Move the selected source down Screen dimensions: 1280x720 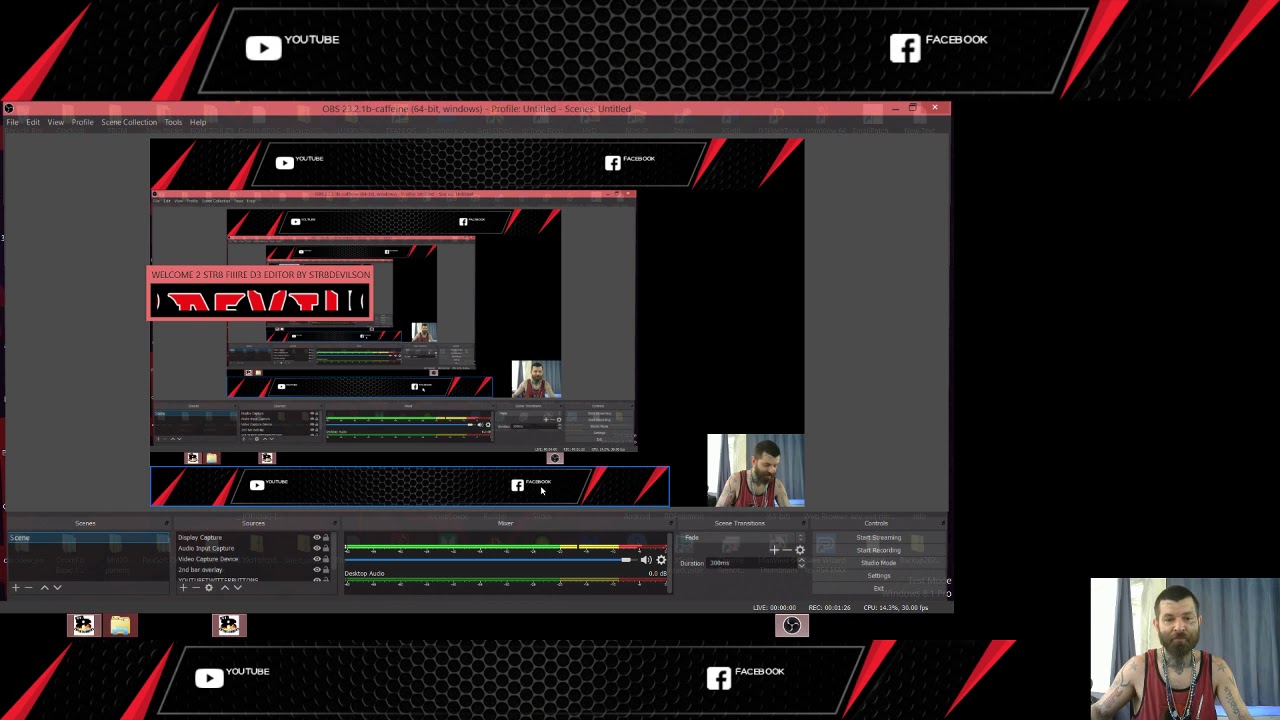pyautogui.click(x=237, y=588)
